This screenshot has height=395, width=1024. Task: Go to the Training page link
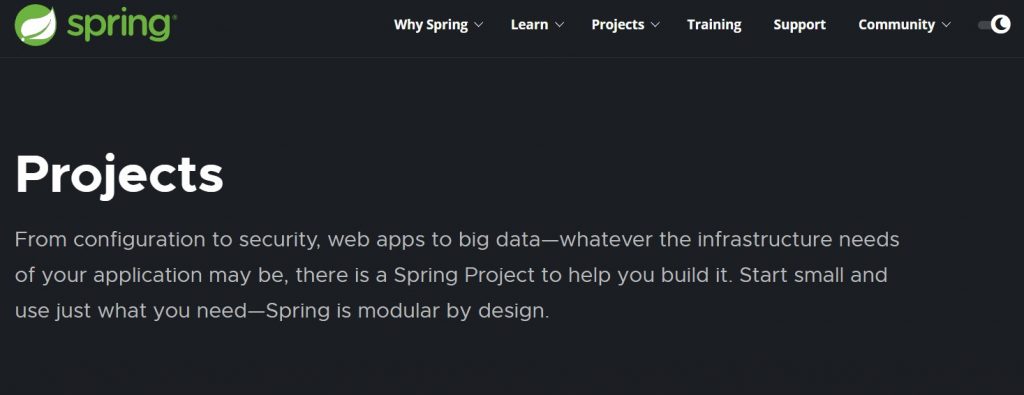click(x=714, y=25)
